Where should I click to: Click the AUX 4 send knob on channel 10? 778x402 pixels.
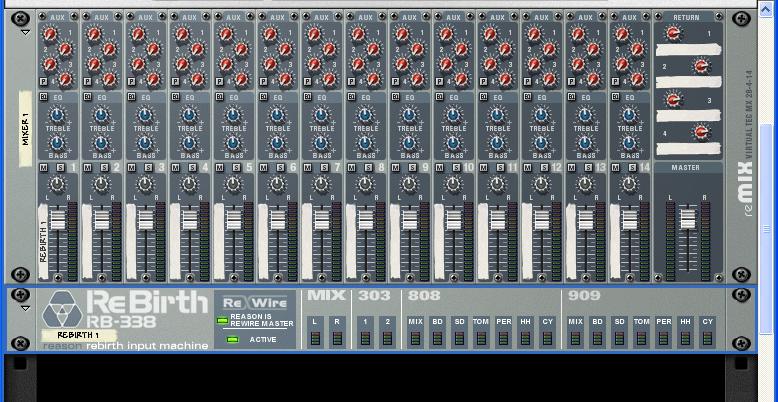pos(461,79)
